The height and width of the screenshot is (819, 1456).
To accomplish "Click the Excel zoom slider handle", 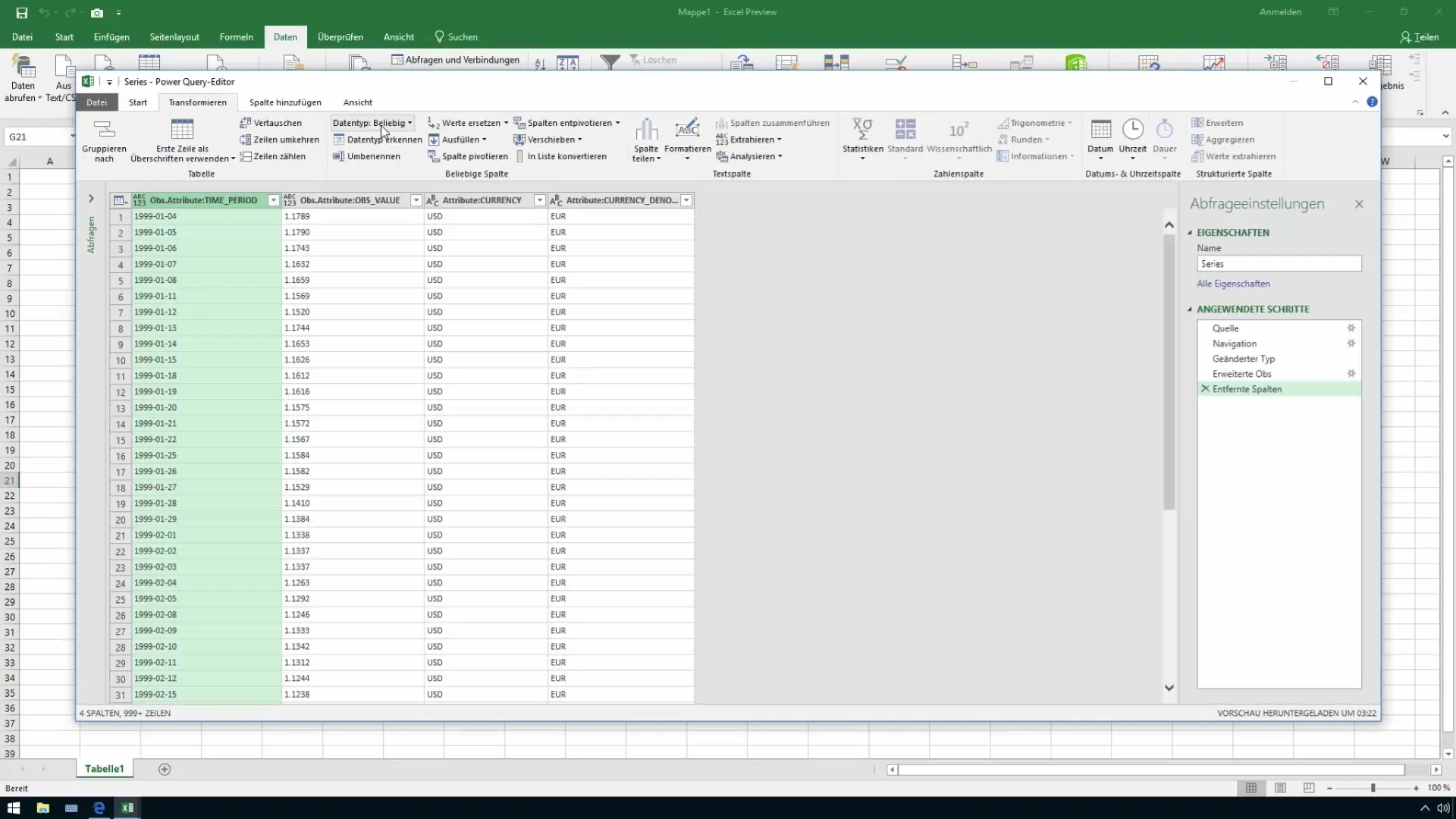I will (1373, 789).
